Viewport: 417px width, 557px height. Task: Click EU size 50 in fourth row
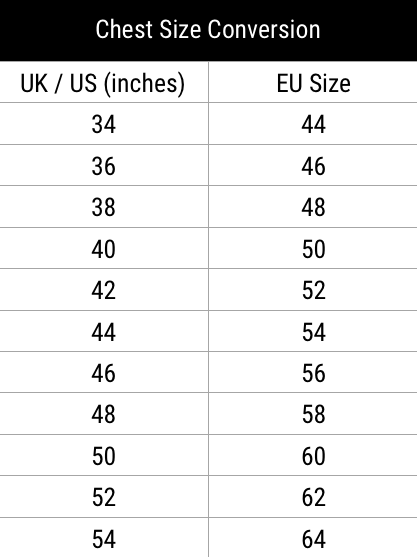click(x=313, y=249)
